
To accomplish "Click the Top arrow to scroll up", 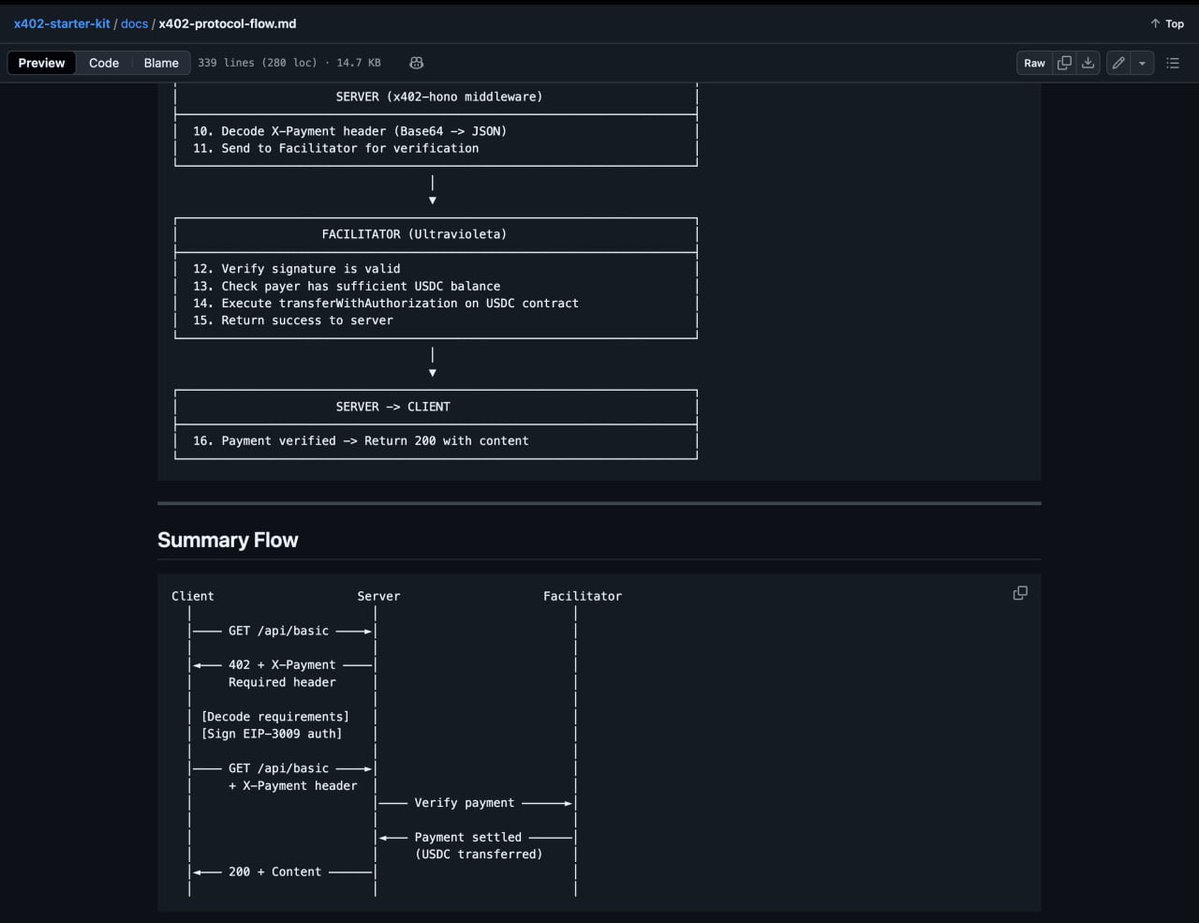I will click(x=1166, y=23).
